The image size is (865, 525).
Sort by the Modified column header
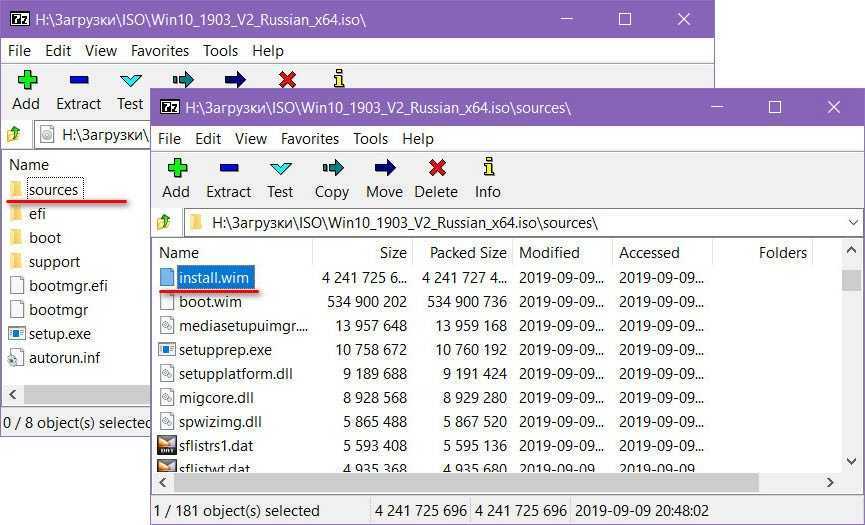[549, 253]
